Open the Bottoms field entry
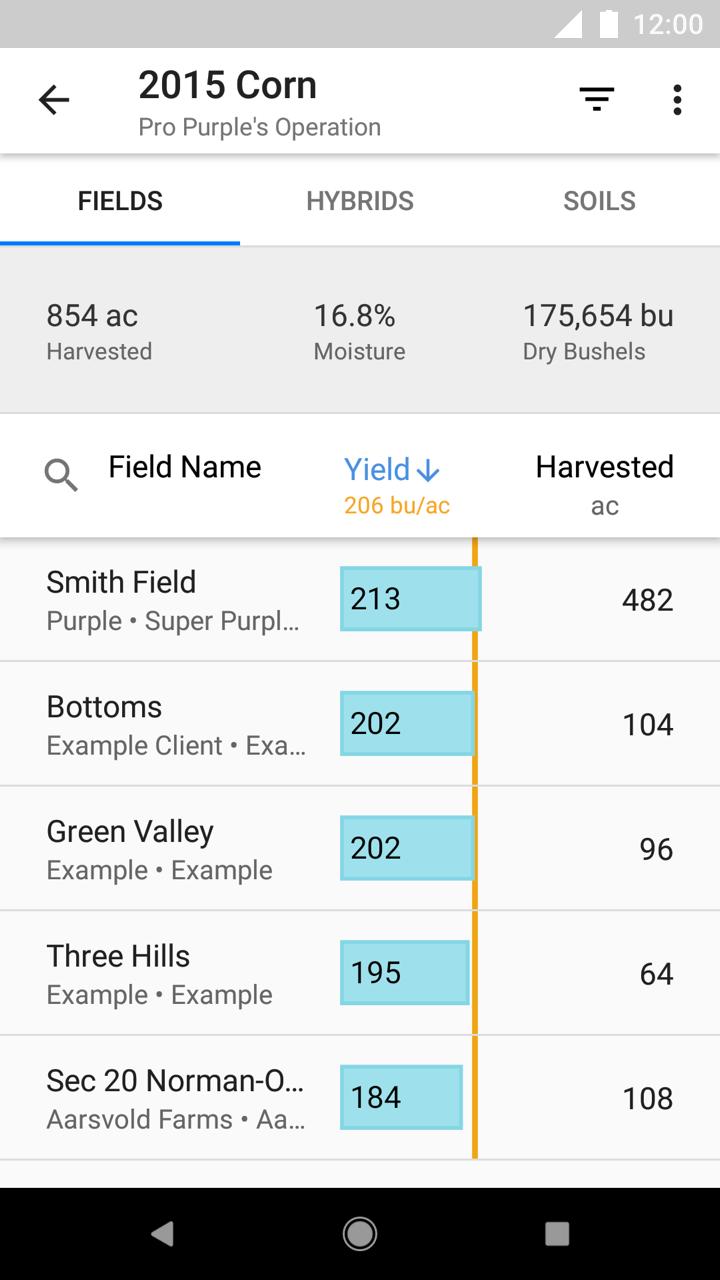720x1280 pixels. coord(175,724)
